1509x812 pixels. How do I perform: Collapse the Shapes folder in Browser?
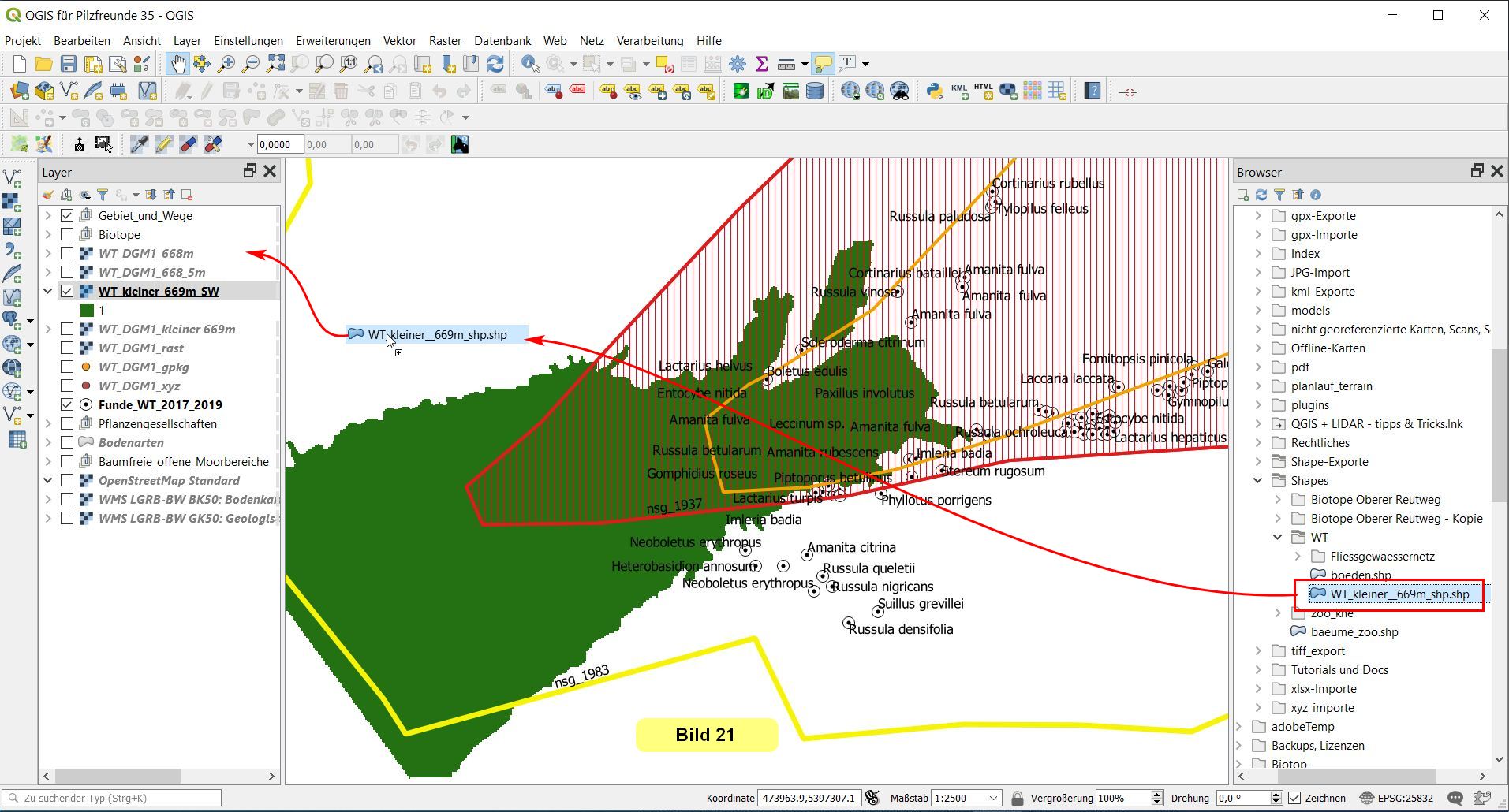tap(1258, 480)
